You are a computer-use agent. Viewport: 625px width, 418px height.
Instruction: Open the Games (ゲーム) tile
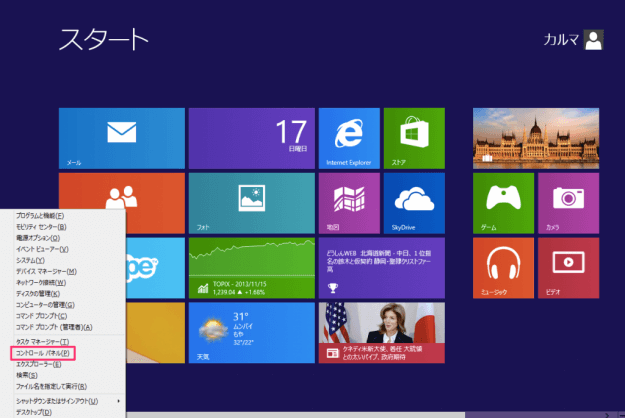click(503, 203)
